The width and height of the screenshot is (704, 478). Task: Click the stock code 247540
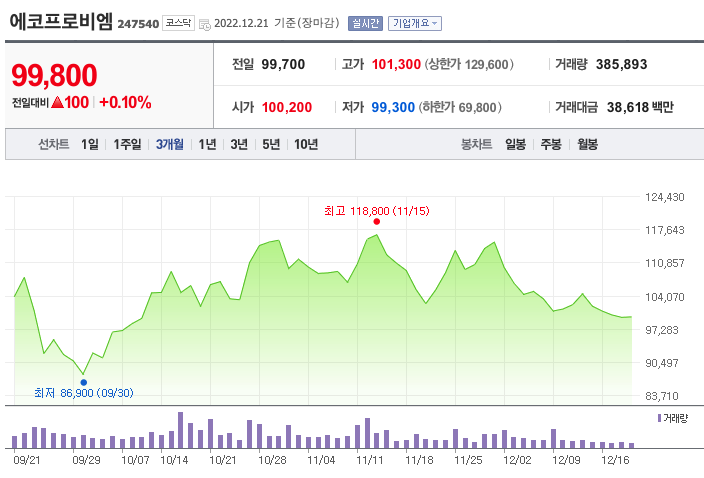click(138, 24)
